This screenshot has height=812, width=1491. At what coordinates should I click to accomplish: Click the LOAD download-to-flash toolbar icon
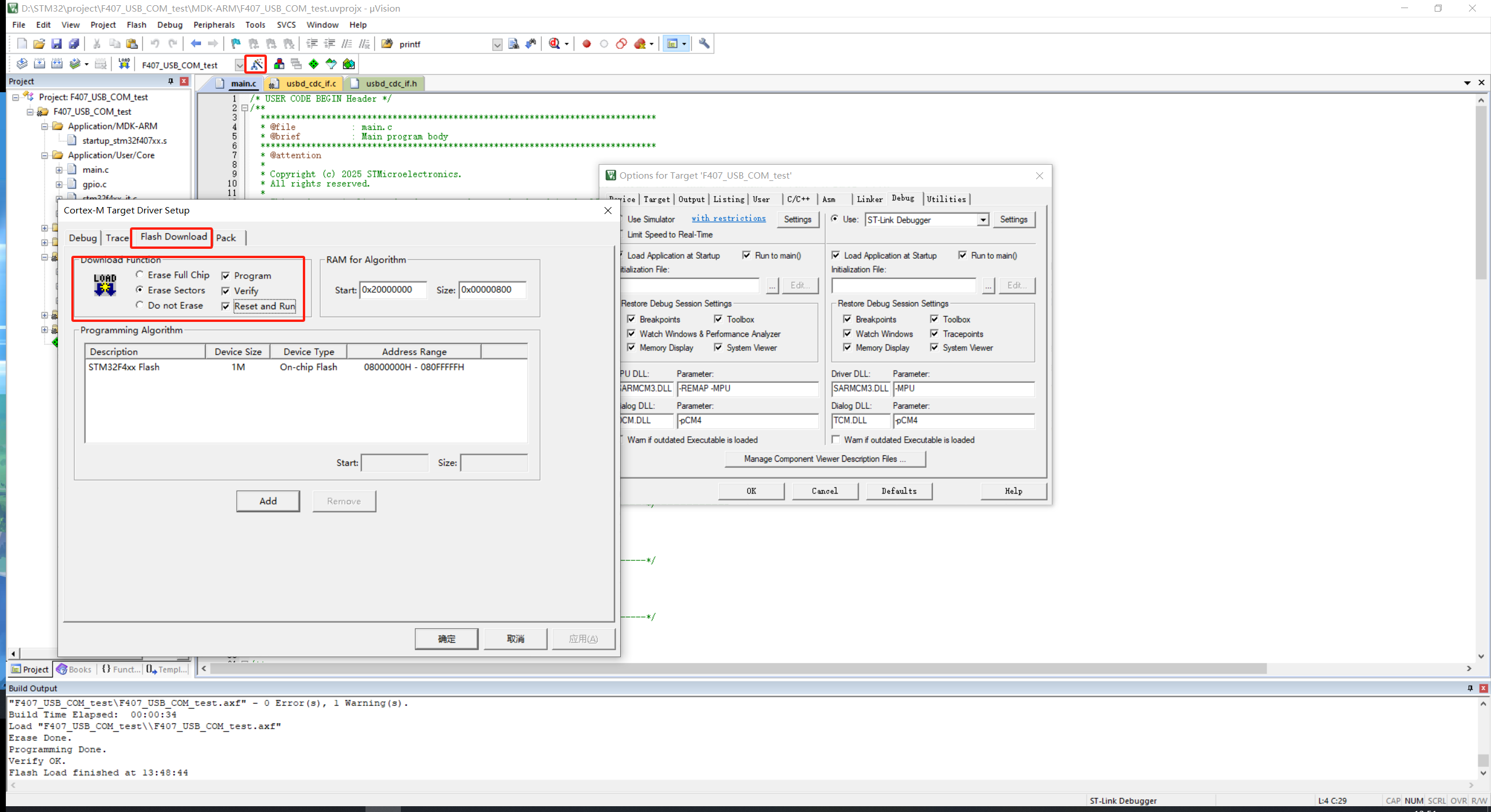pyautogui.click(x=124, y=64)
